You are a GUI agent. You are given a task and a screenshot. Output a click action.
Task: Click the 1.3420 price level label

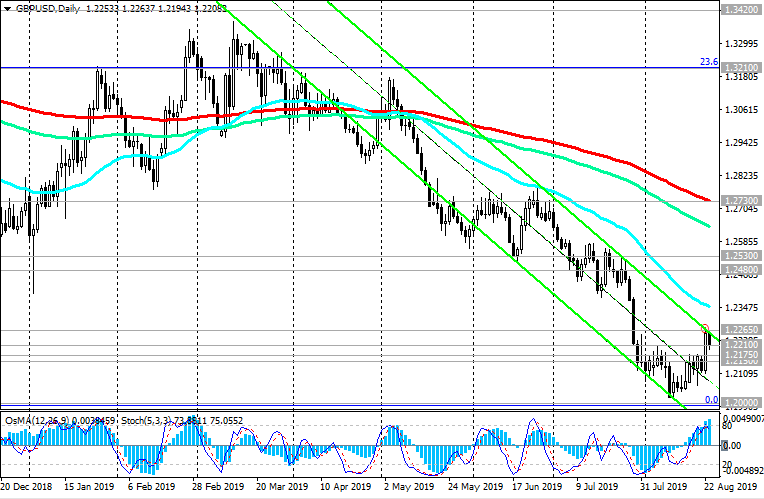[x=741, y=7]
